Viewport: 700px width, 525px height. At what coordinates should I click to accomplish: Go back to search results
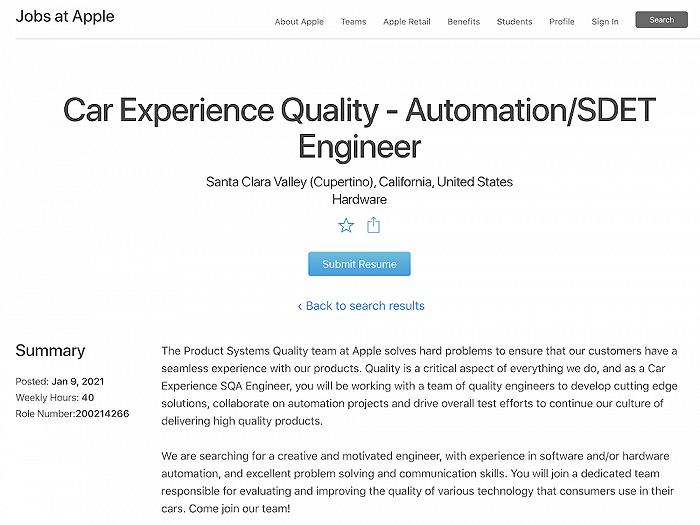(x=360, y=306)
